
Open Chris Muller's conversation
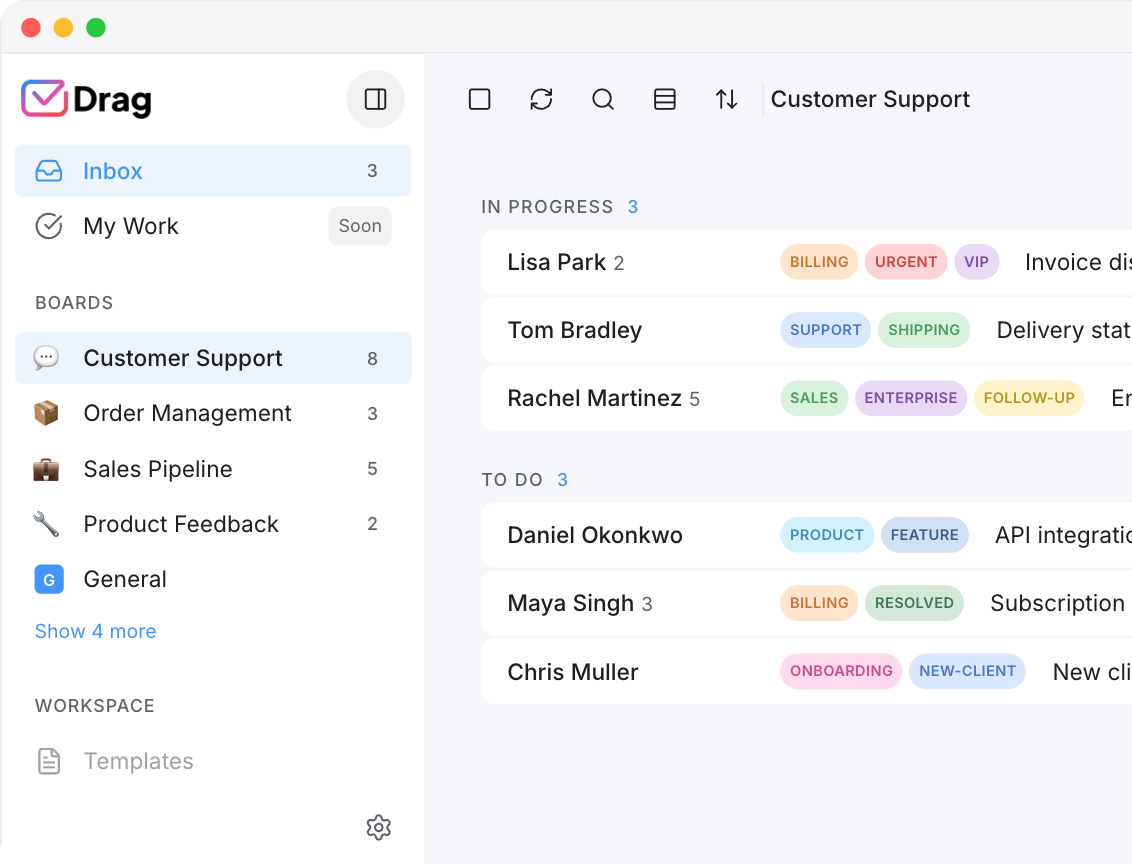coord(806,671)
